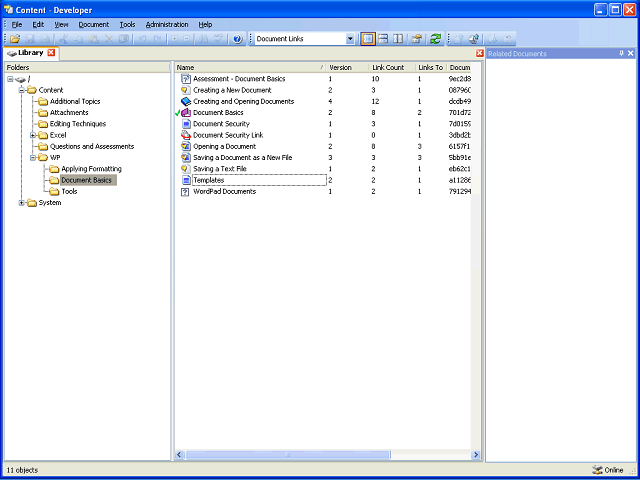This screenshot has width=640, height=480.
Task: Click the Online status indicator
Action: pyautogui.click(x=608, y=470)
